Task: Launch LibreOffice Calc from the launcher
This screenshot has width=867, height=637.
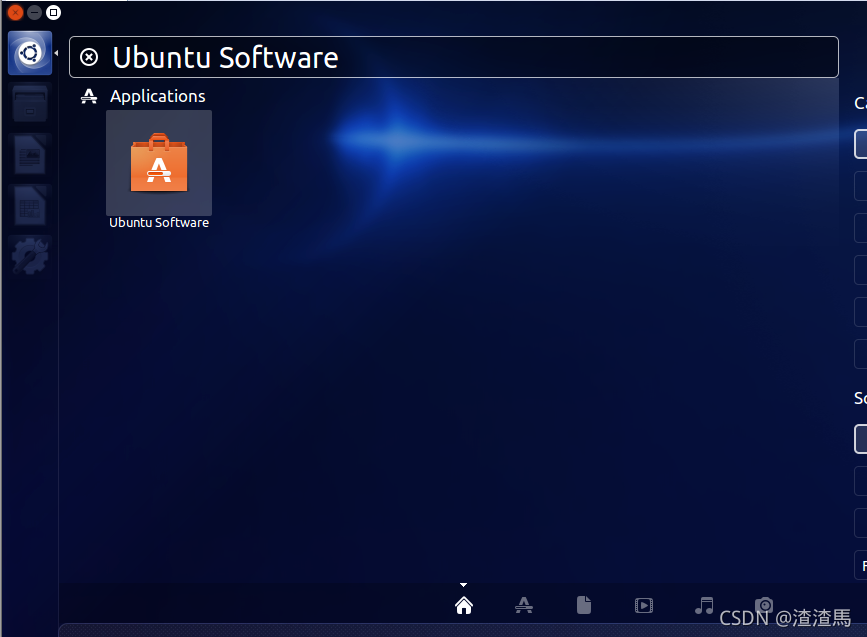Action: (x=30, y=206)
